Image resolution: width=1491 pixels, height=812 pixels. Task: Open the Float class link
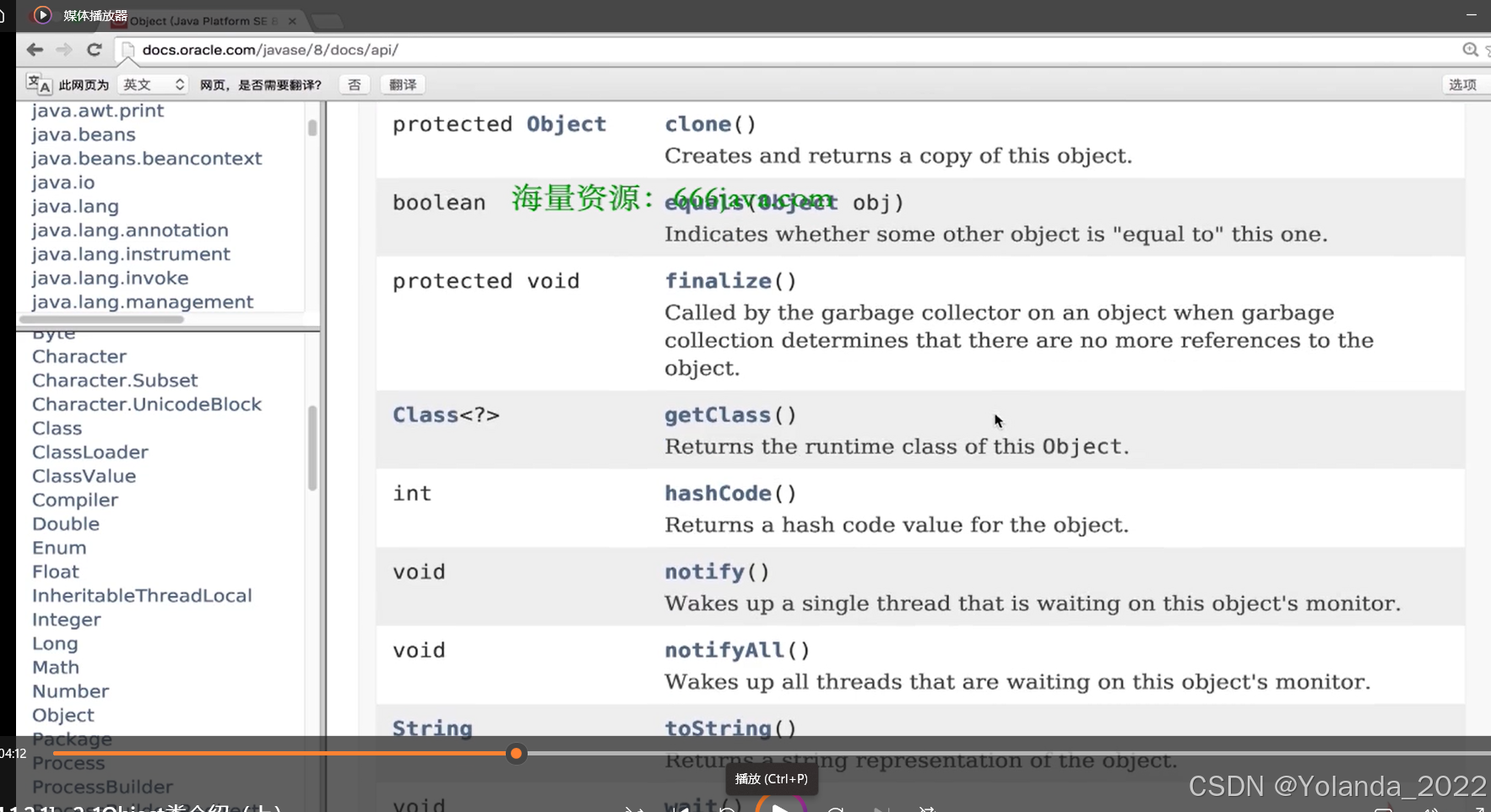point(56,571)
